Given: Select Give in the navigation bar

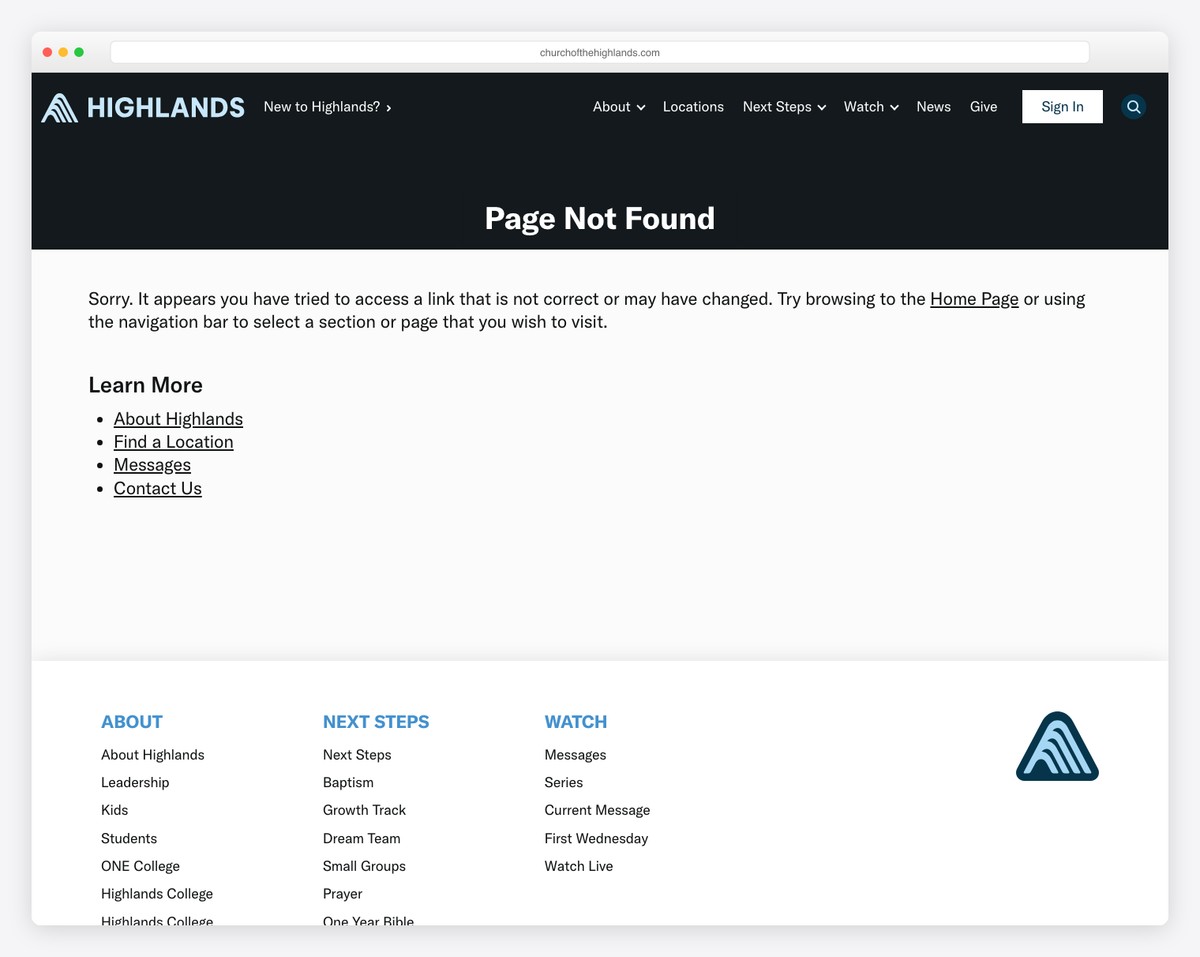Looking at the screenshot, I should click(x=983, y=107).
